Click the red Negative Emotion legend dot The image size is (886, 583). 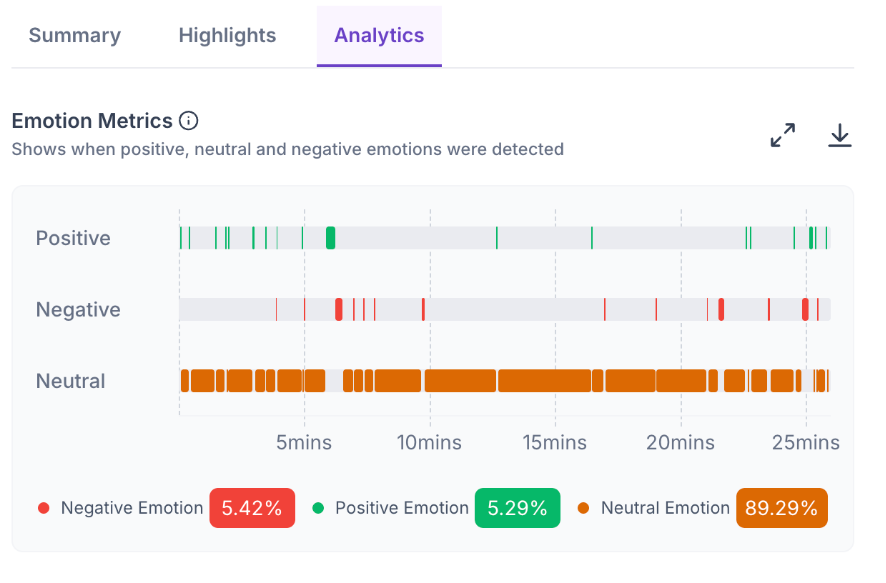[44, 508]
